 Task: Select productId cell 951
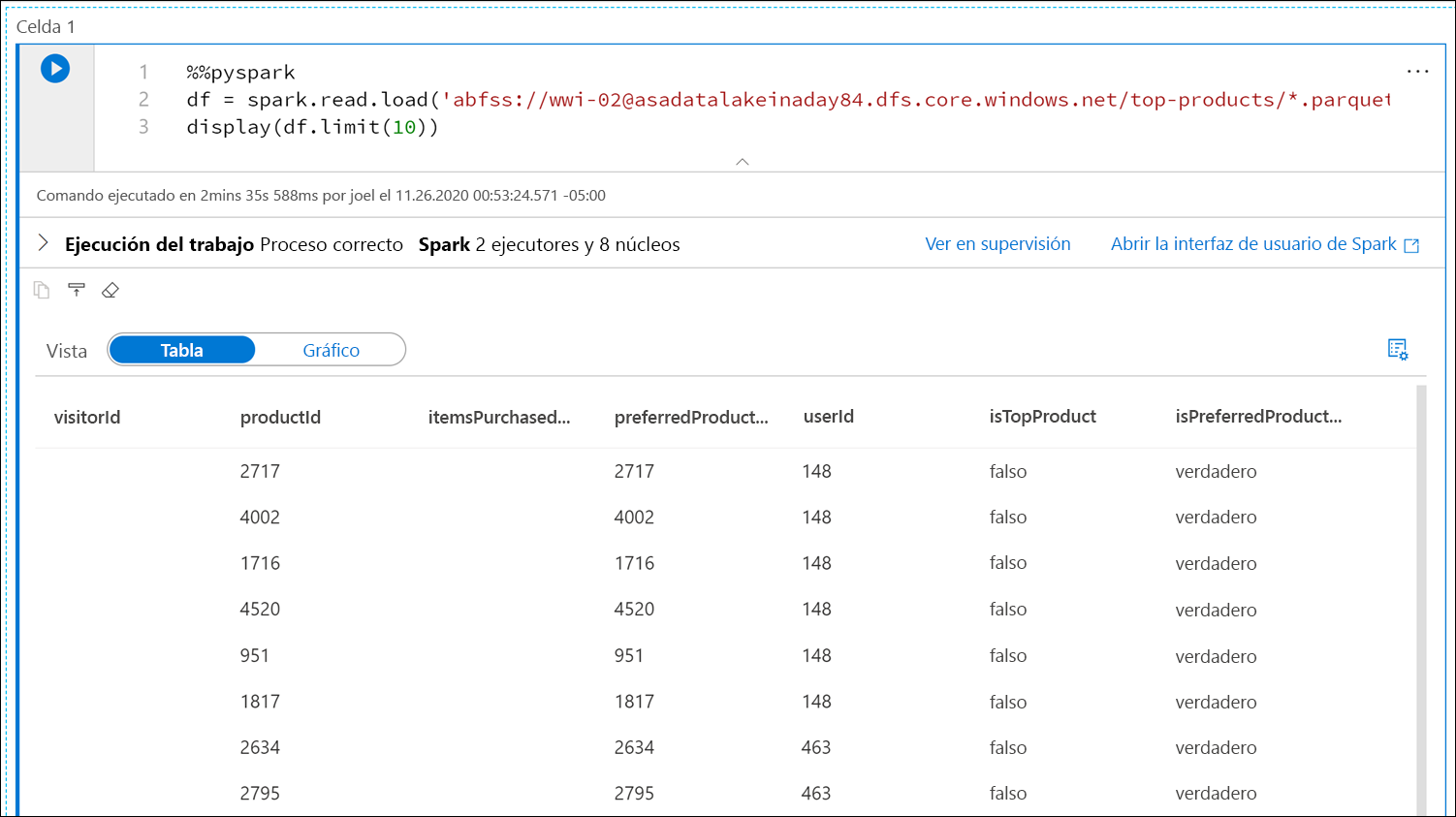pyautogui.click(x=255, y=655)
